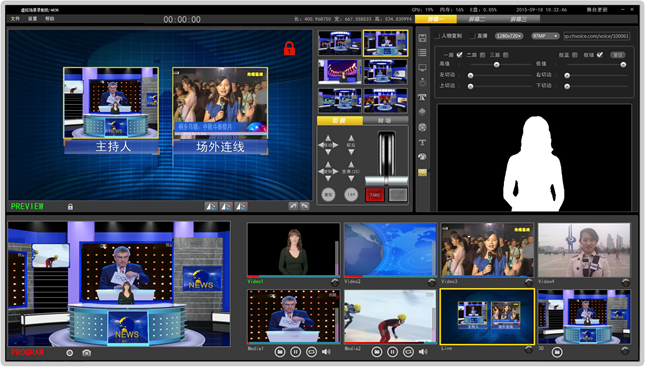Select the yellow-bordered scene preset thumbnail
The width and height of the screenshot is (645, 367).
point(385,43)
